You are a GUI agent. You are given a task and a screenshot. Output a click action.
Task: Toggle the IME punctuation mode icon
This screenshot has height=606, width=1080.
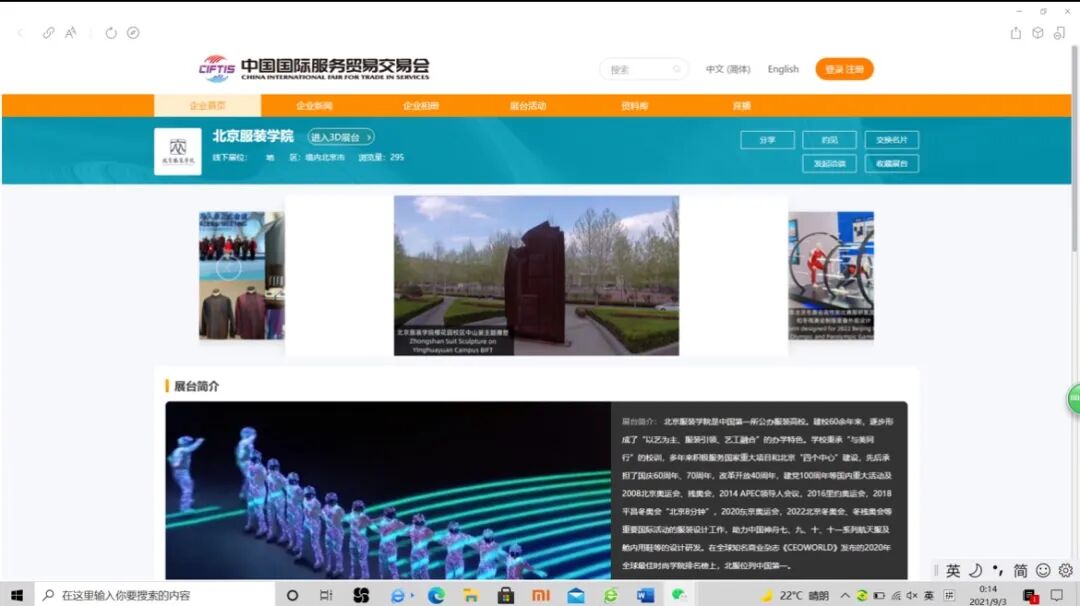click(998, 570)
